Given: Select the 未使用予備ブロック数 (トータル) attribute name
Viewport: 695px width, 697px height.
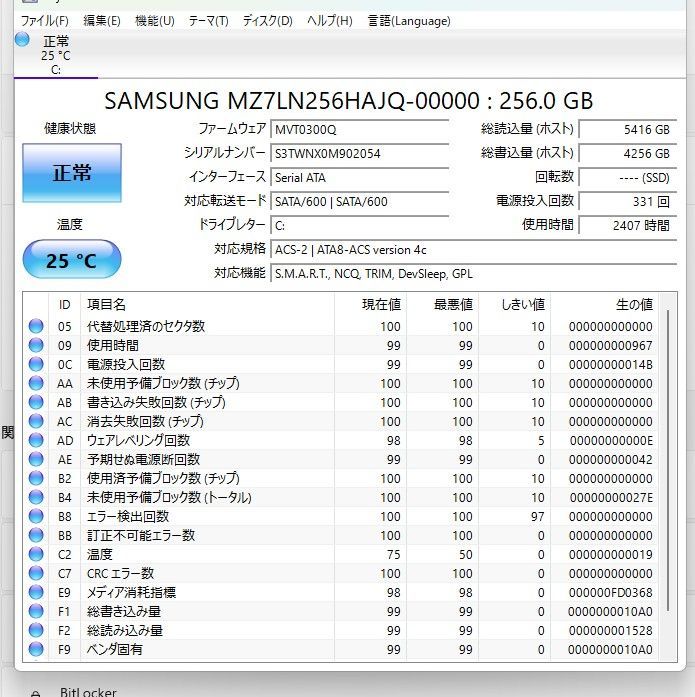Looking at the screenshot, I should (x=169, y=497).
